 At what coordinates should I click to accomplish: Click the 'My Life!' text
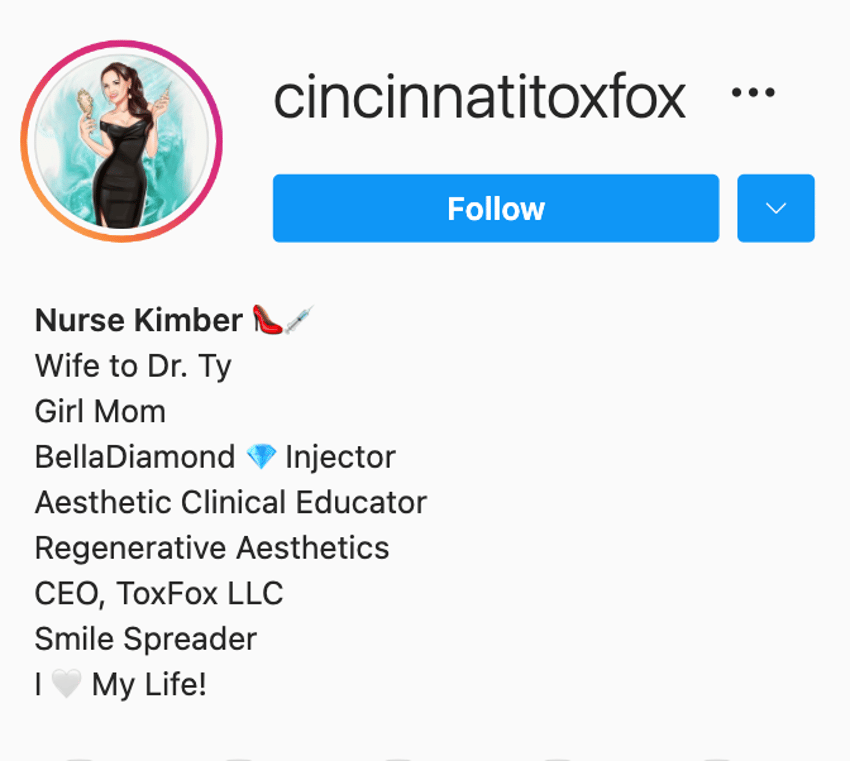point(149,684)
